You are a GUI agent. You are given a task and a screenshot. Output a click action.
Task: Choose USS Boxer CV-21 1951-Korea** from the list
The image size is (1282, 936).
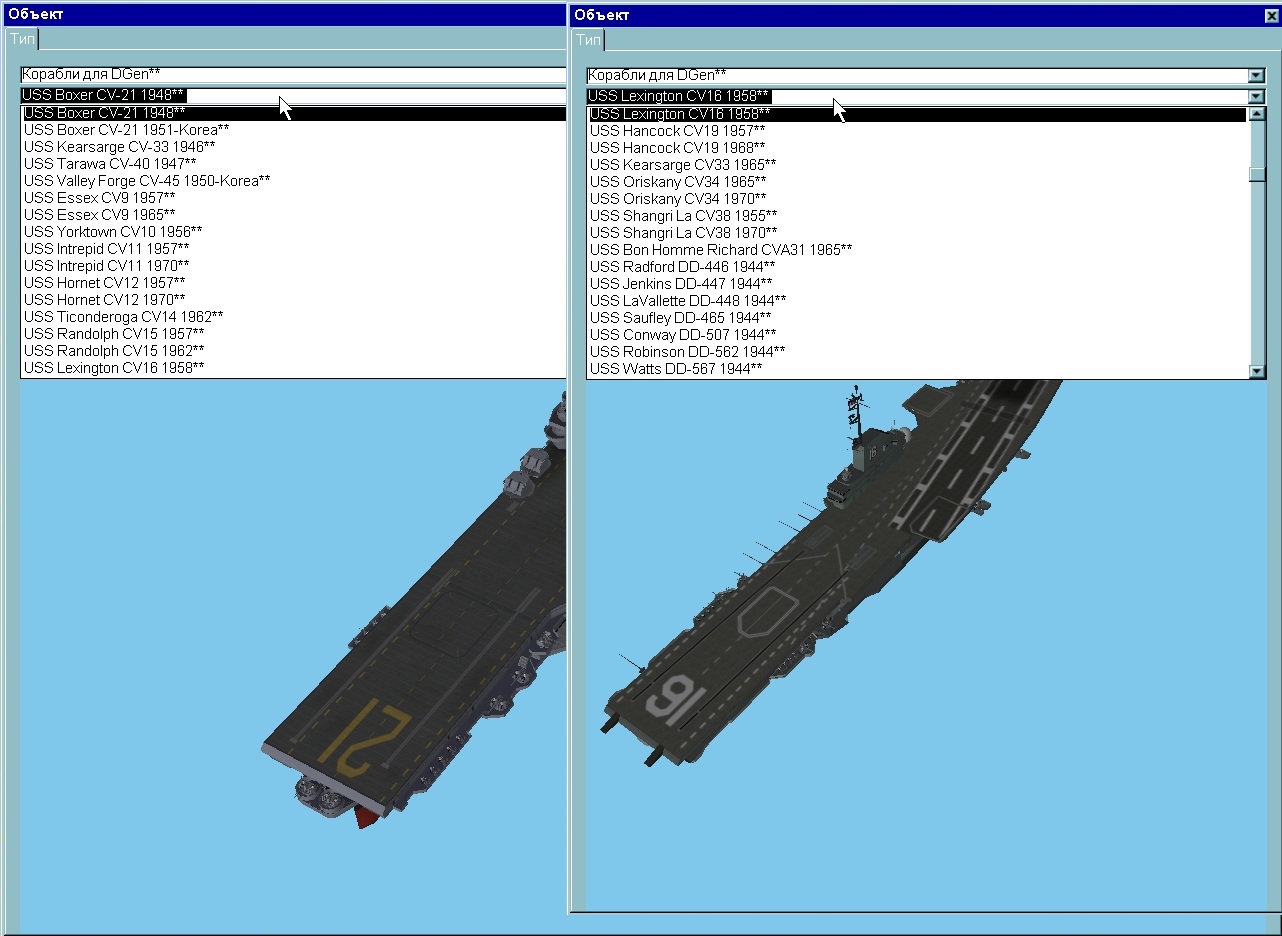tap(293, 130)
